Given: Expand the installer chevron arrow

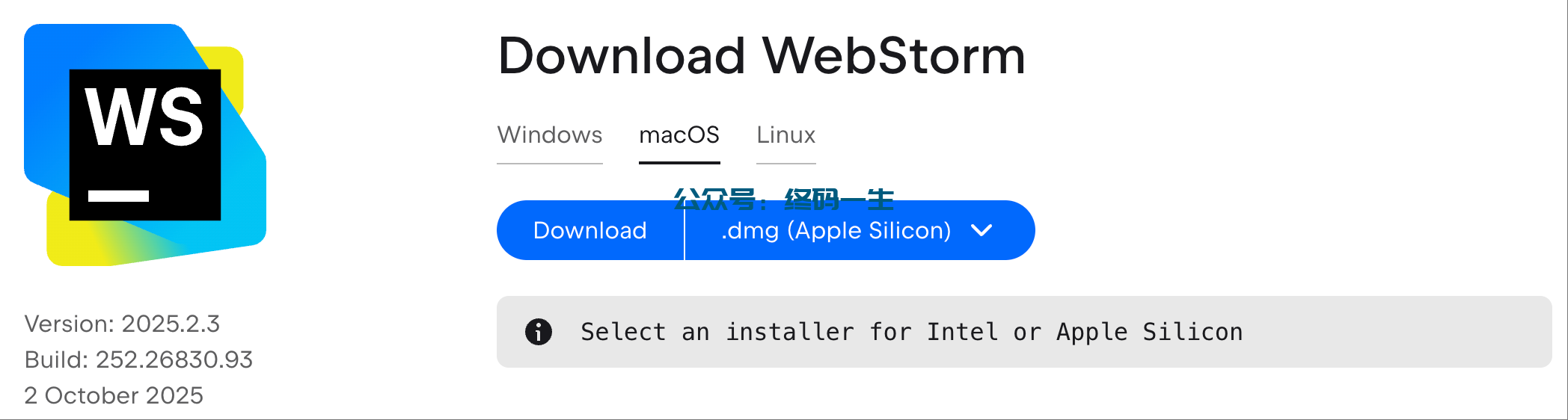Looking at the screenshot, I should click(x=981, y=230).
